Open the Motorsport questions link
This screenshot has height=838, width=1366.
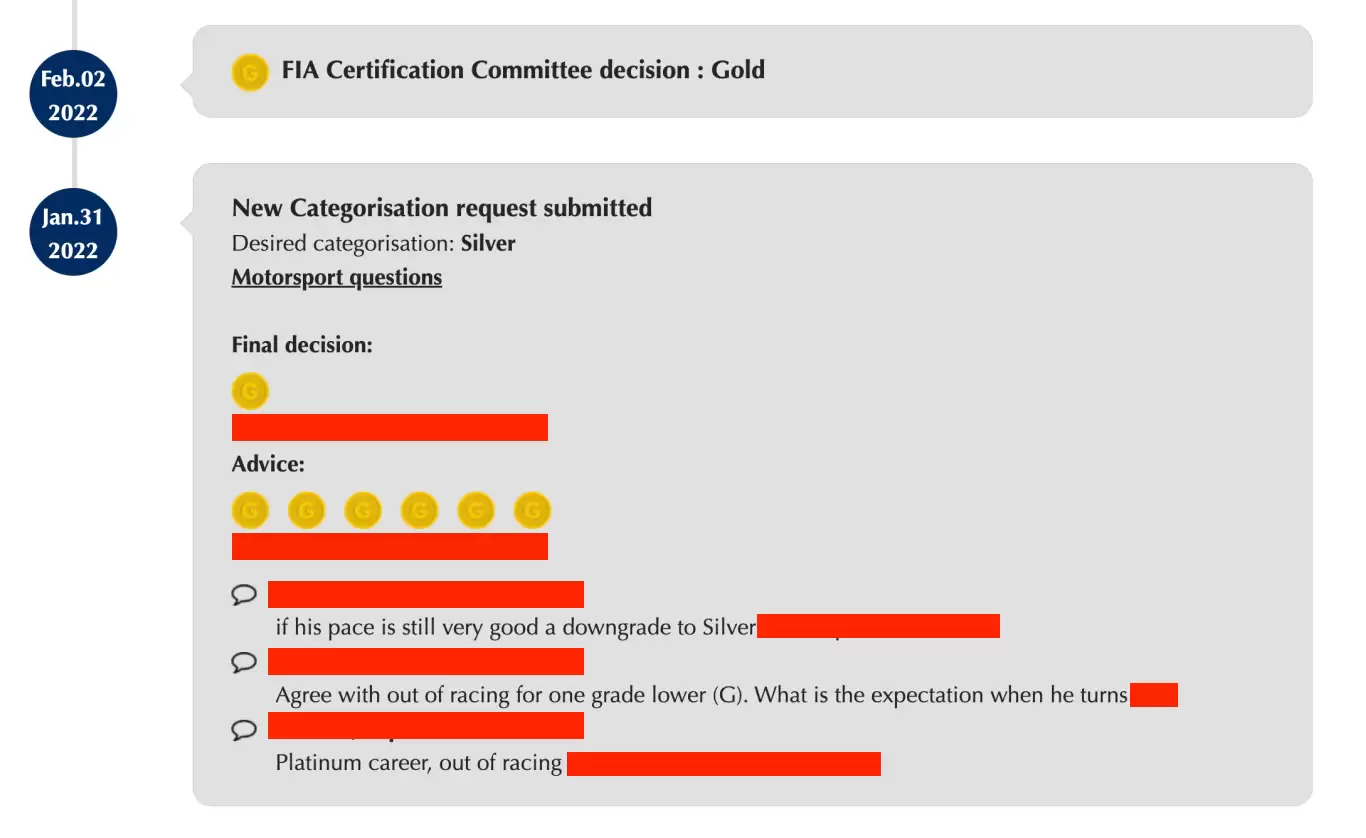point(337,277)
